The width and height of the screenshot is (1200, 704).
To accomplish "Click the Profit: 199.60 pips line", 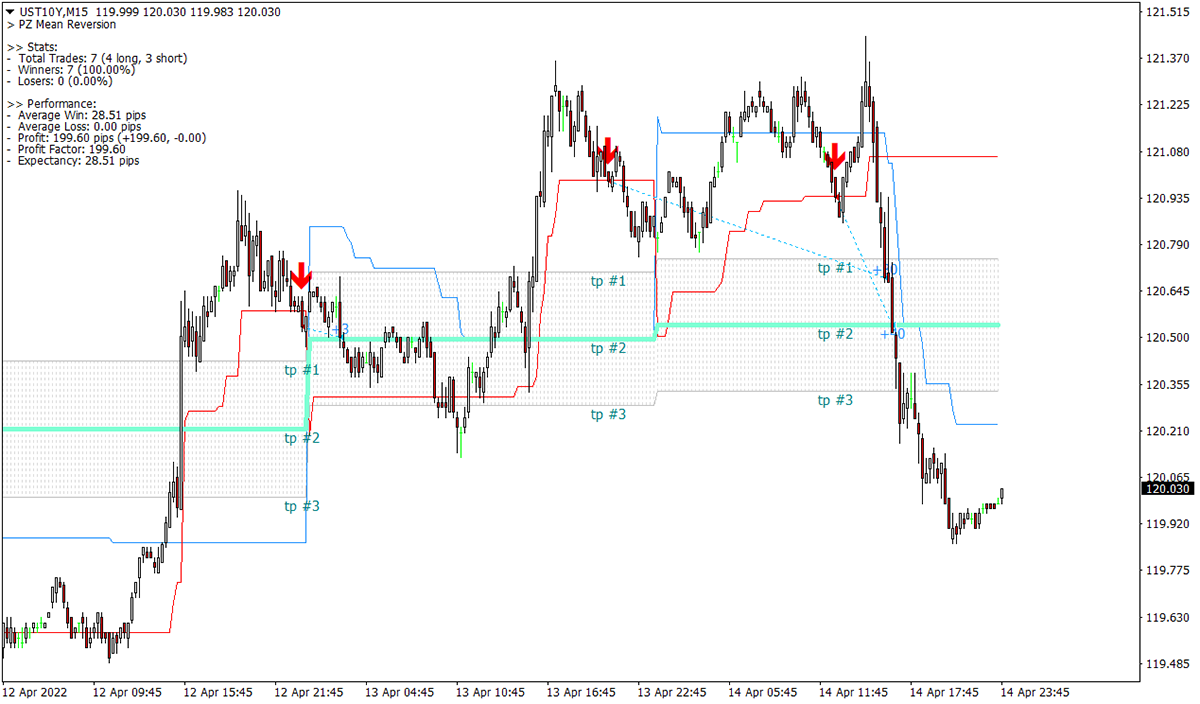I will tap(106, 138).
